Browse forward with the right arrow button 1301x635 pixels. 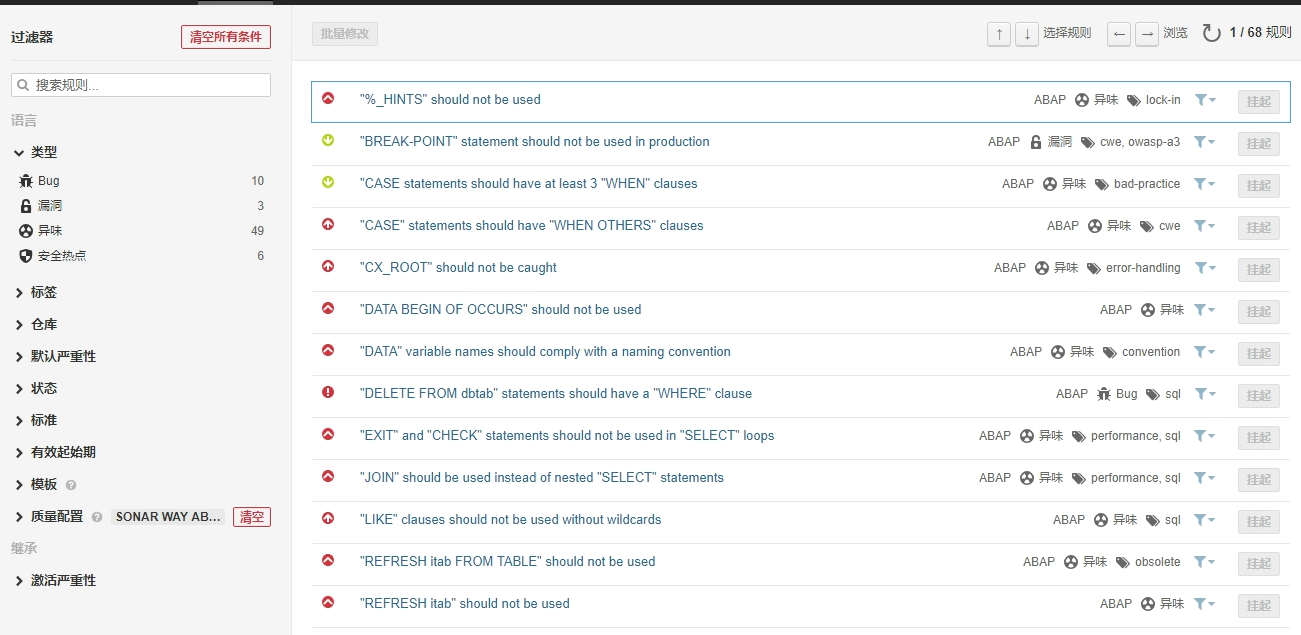[1146, 33]
